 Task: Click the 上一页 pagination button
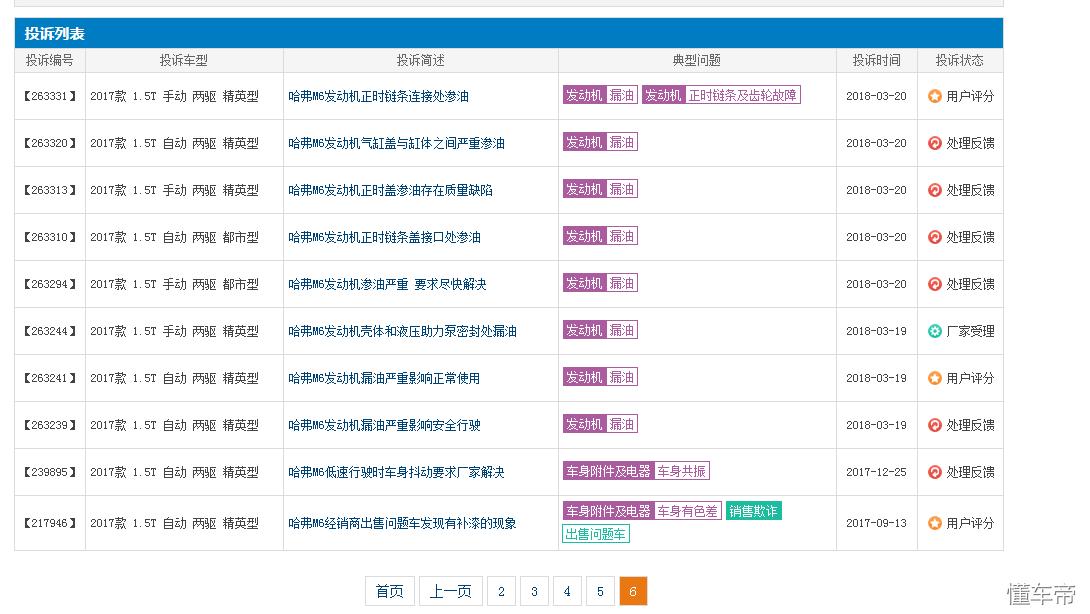[x=451, y=591]
